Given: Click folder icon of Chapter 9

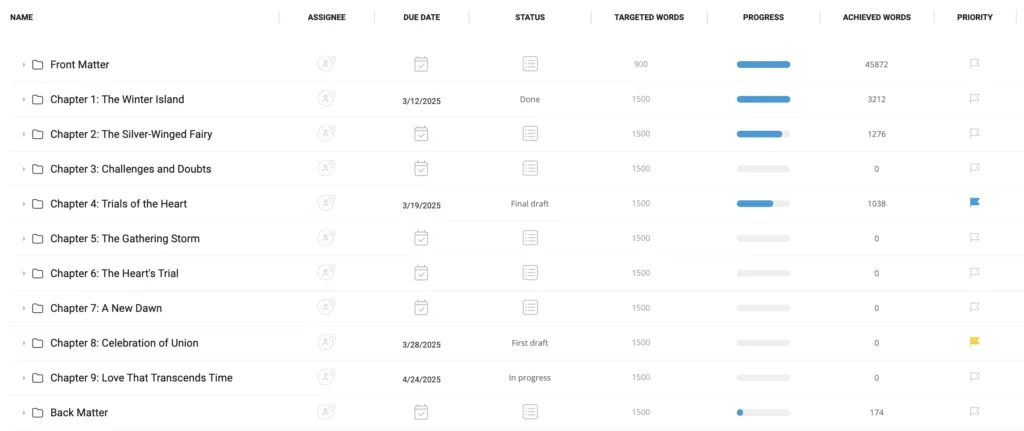Looking at the screenshot, I should pos(38,377).
